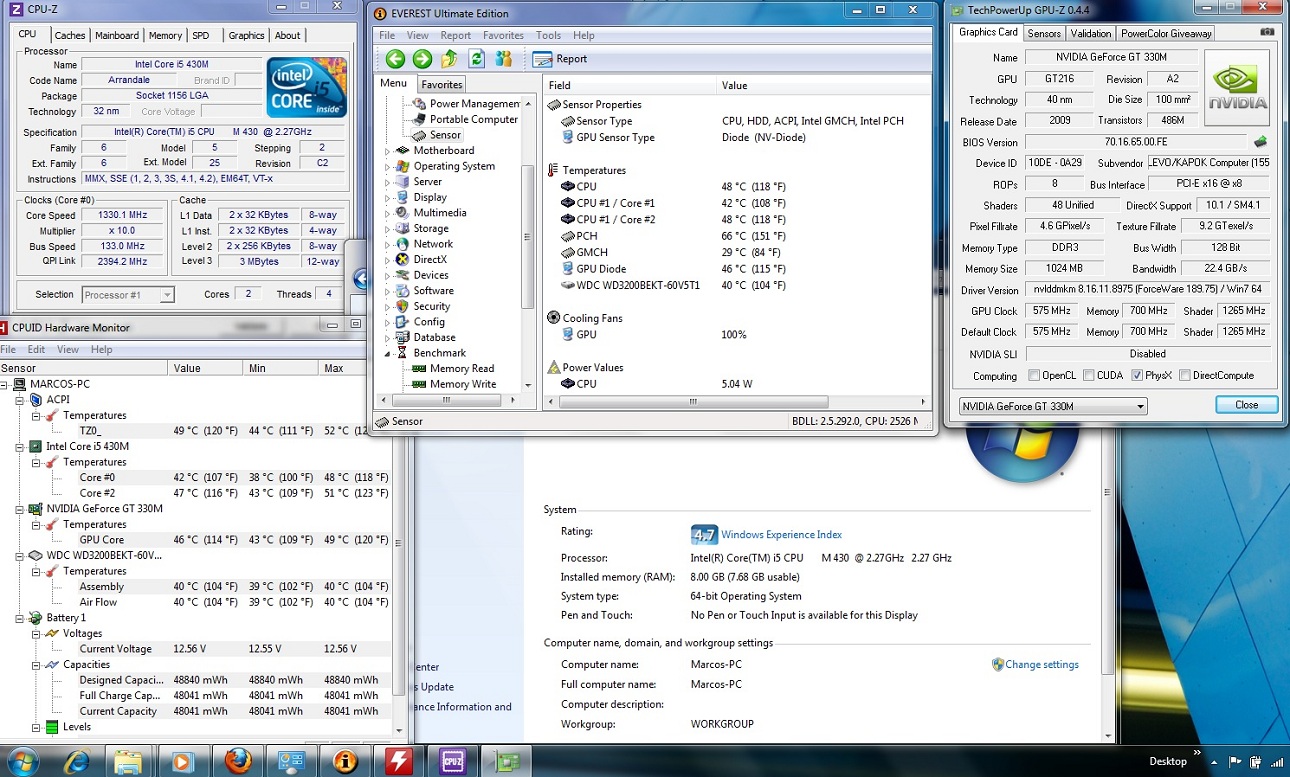Open the Tools menu in EVEREST
The height and width of the screenshot is (777, 1290).
[548, 35]
